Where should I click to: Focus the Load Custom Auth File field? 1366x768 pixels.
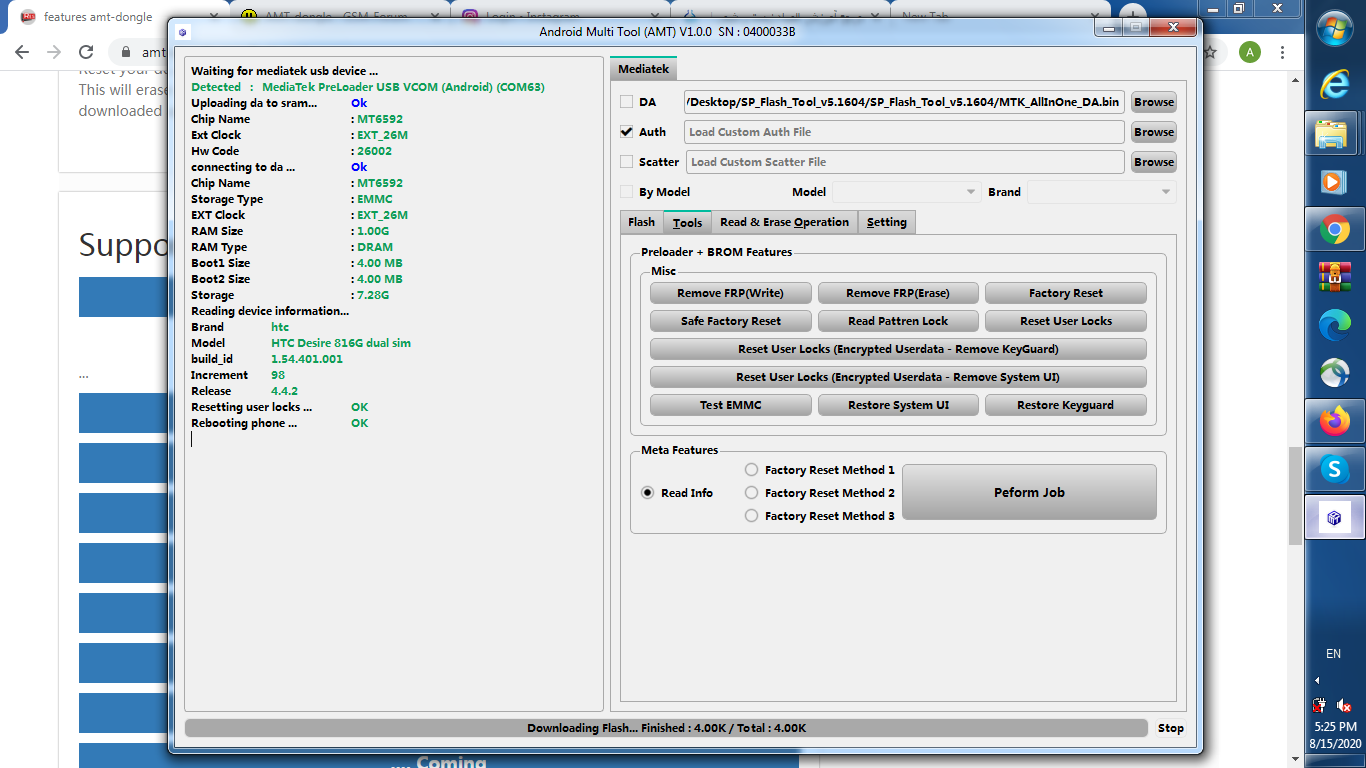point(904,132)
